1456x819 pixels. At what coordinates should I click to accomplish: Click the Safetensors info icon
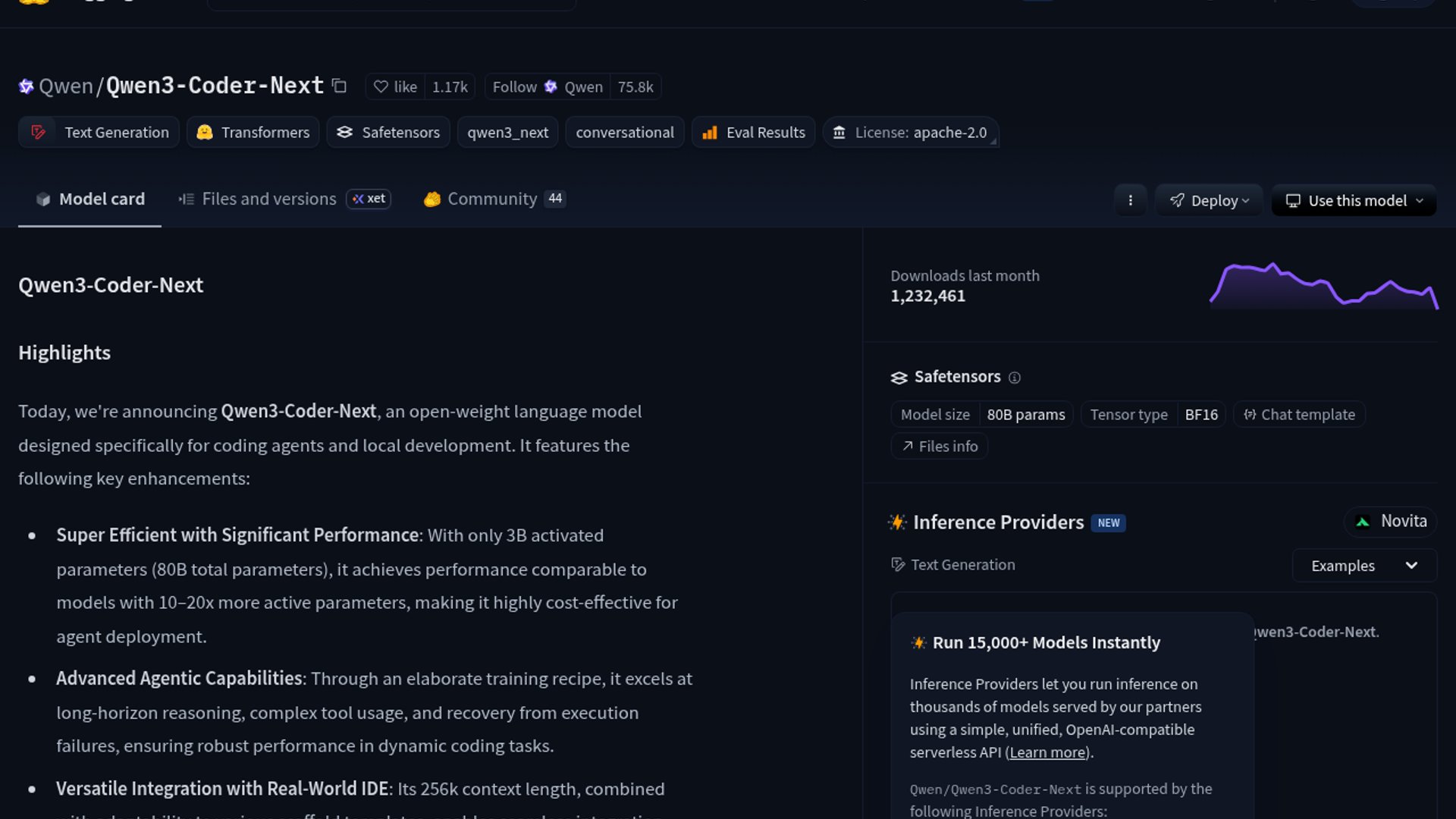click(x=1015, y=378)
